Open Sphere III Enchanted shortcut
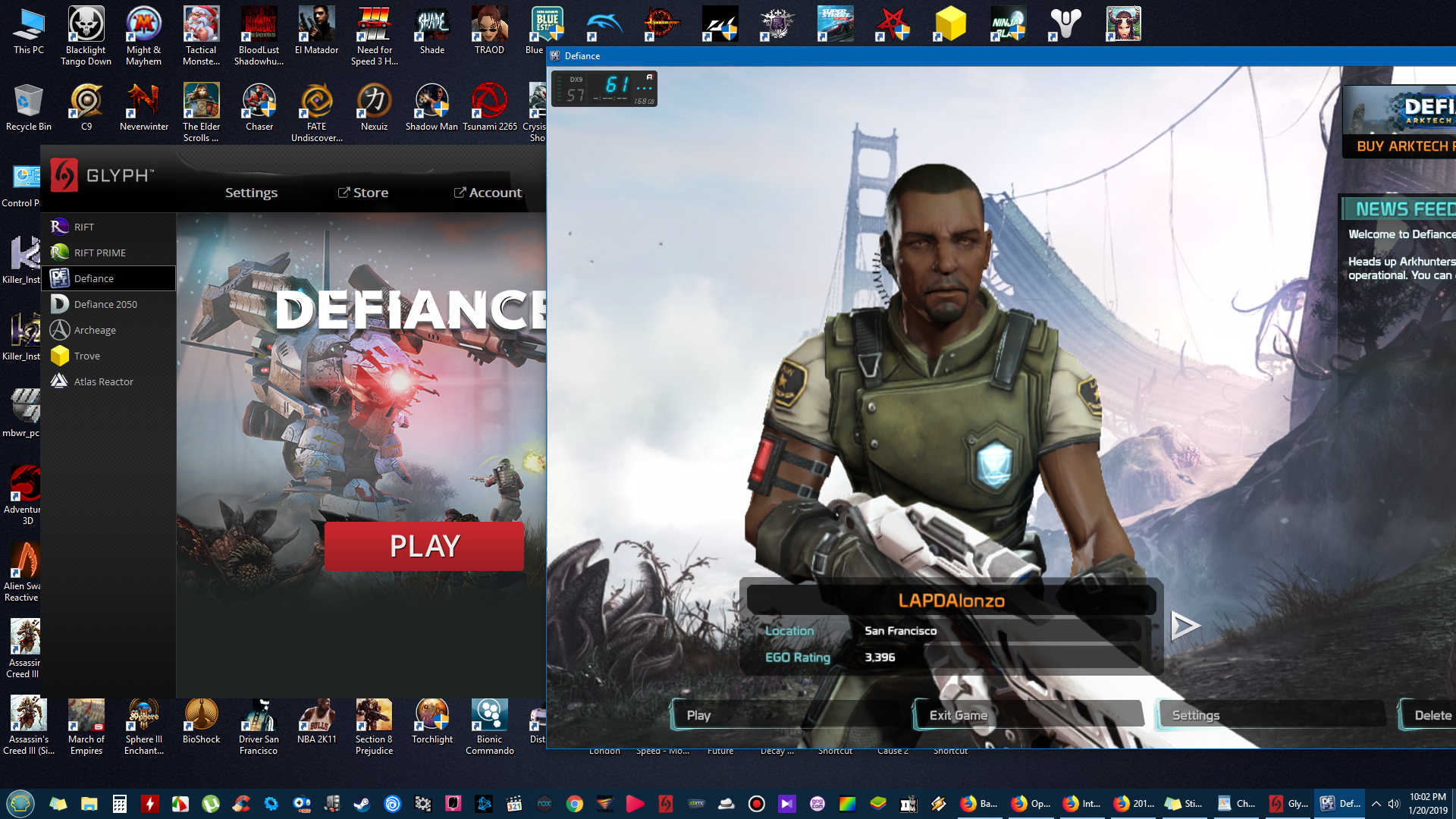 click(144, 727)
